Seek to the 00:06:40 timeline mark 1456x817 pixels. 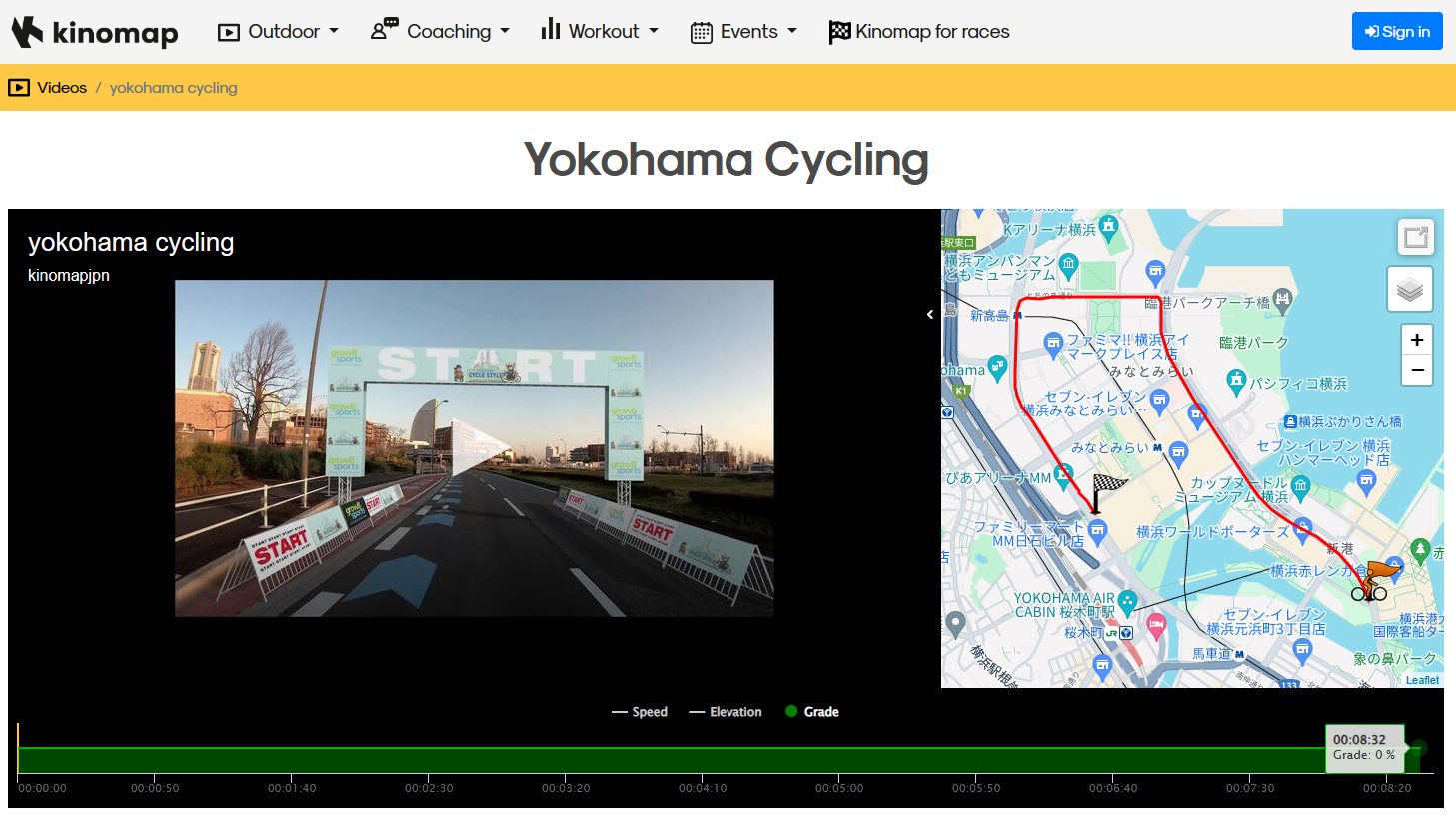pyautogui.click(x=1113, y=788)
